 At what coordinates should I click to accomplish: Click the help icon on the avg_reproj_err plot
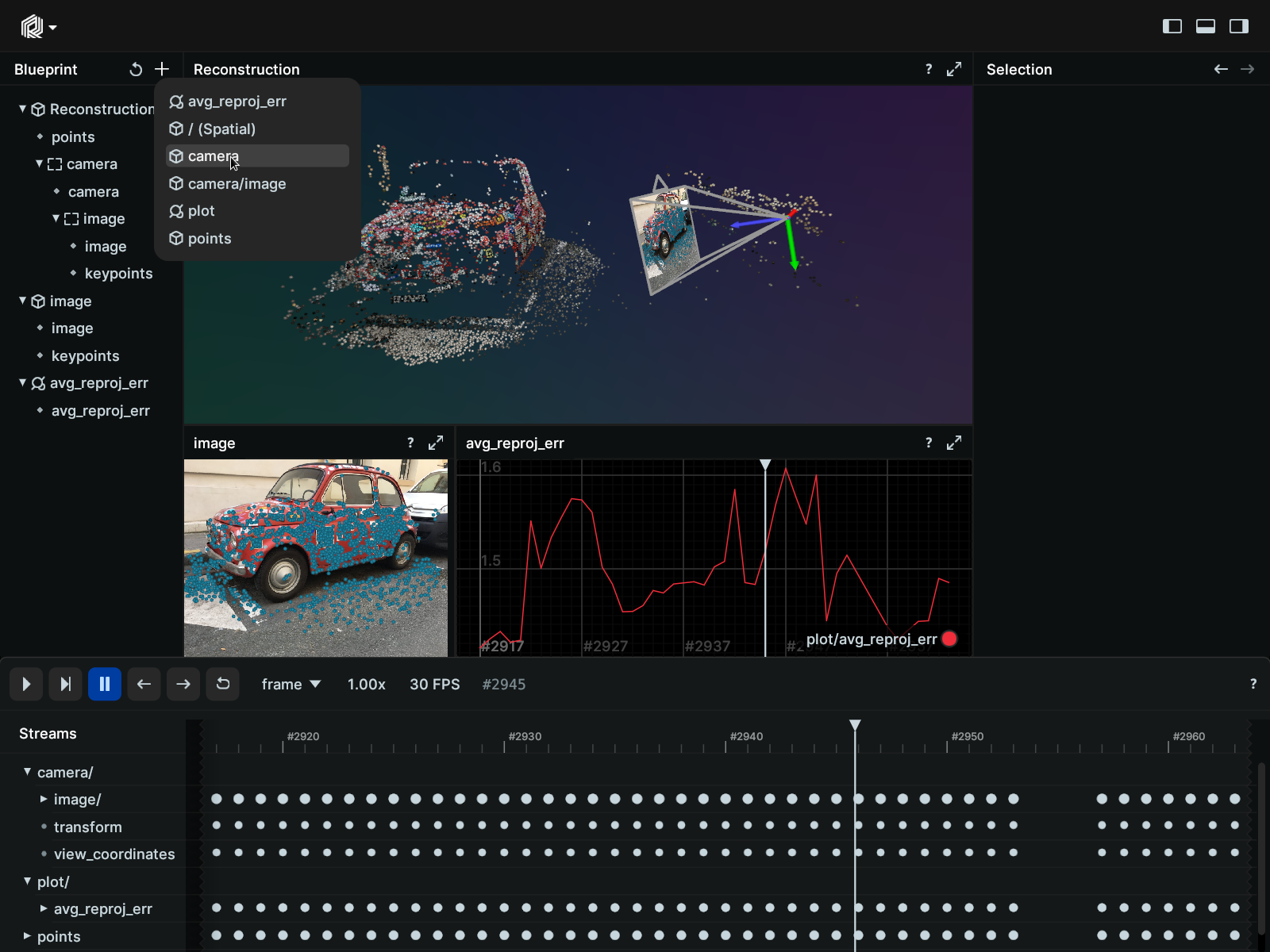coord(928,443)
